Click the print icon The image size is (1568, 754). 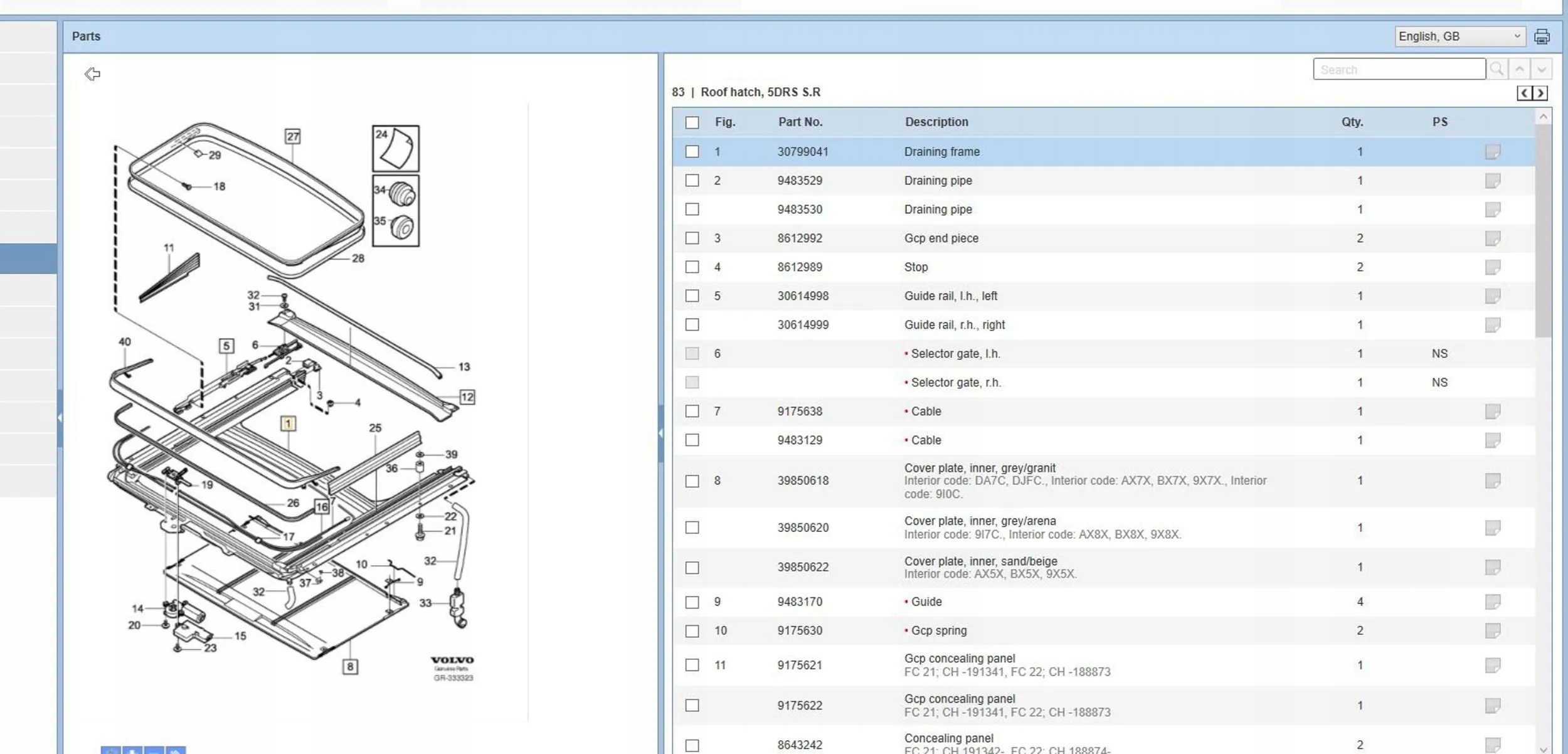(x=1542, y=36)
